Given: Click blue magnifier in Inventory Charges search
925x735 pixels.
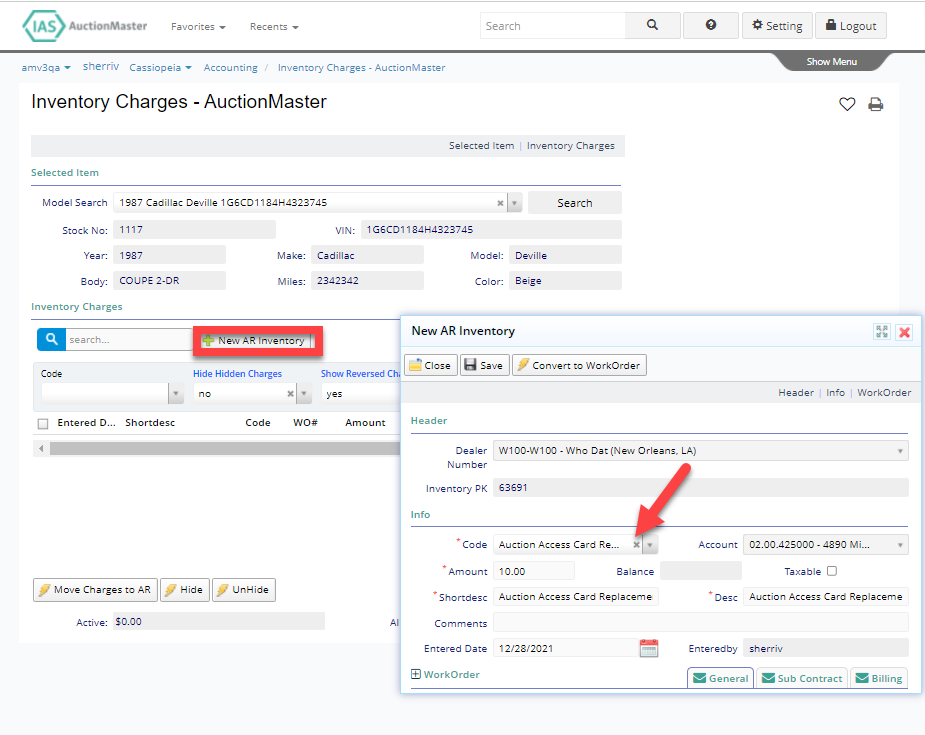Looking at the screenshot, I should (51, 339).
